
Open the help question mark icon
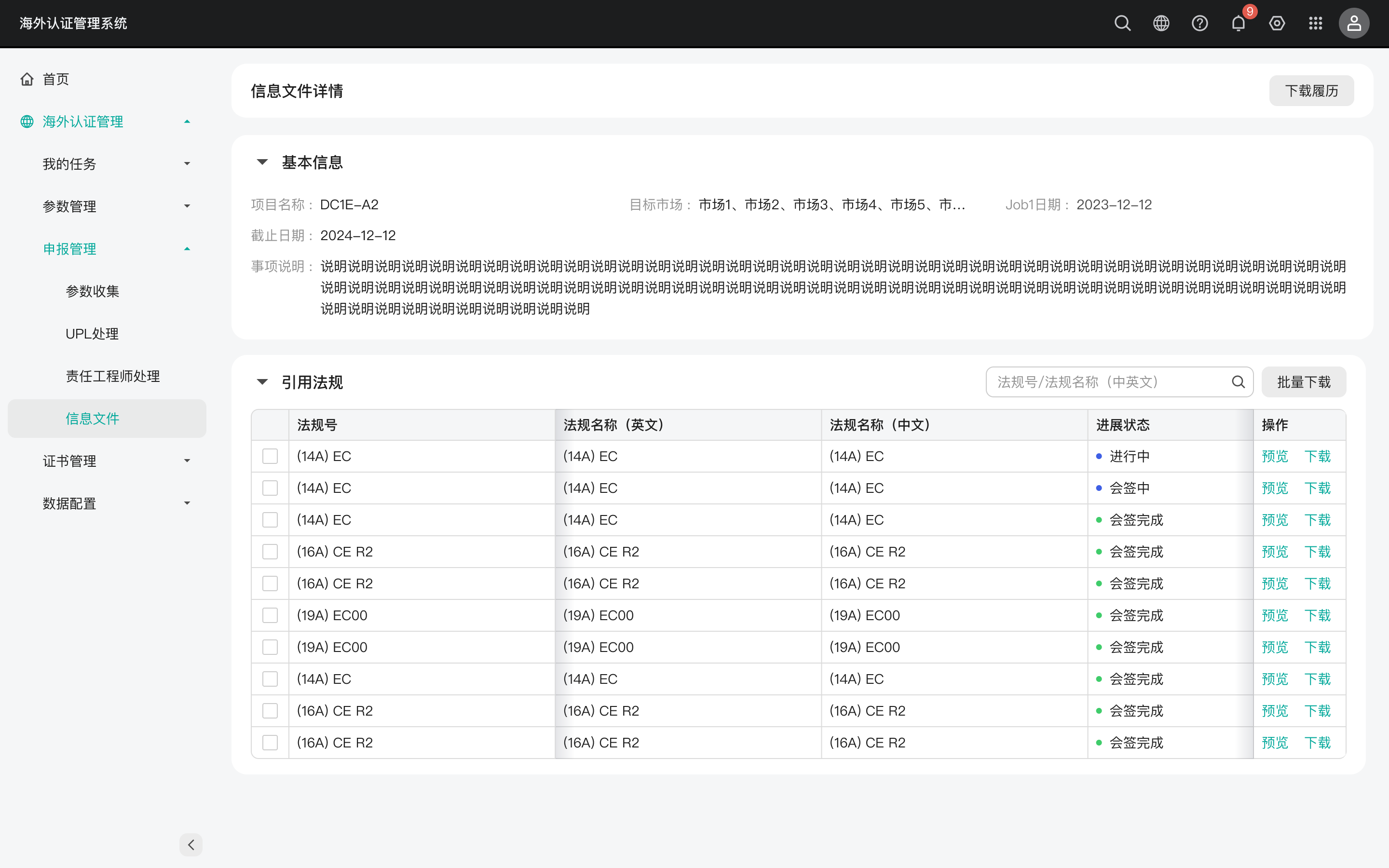tap(1199, 23)
